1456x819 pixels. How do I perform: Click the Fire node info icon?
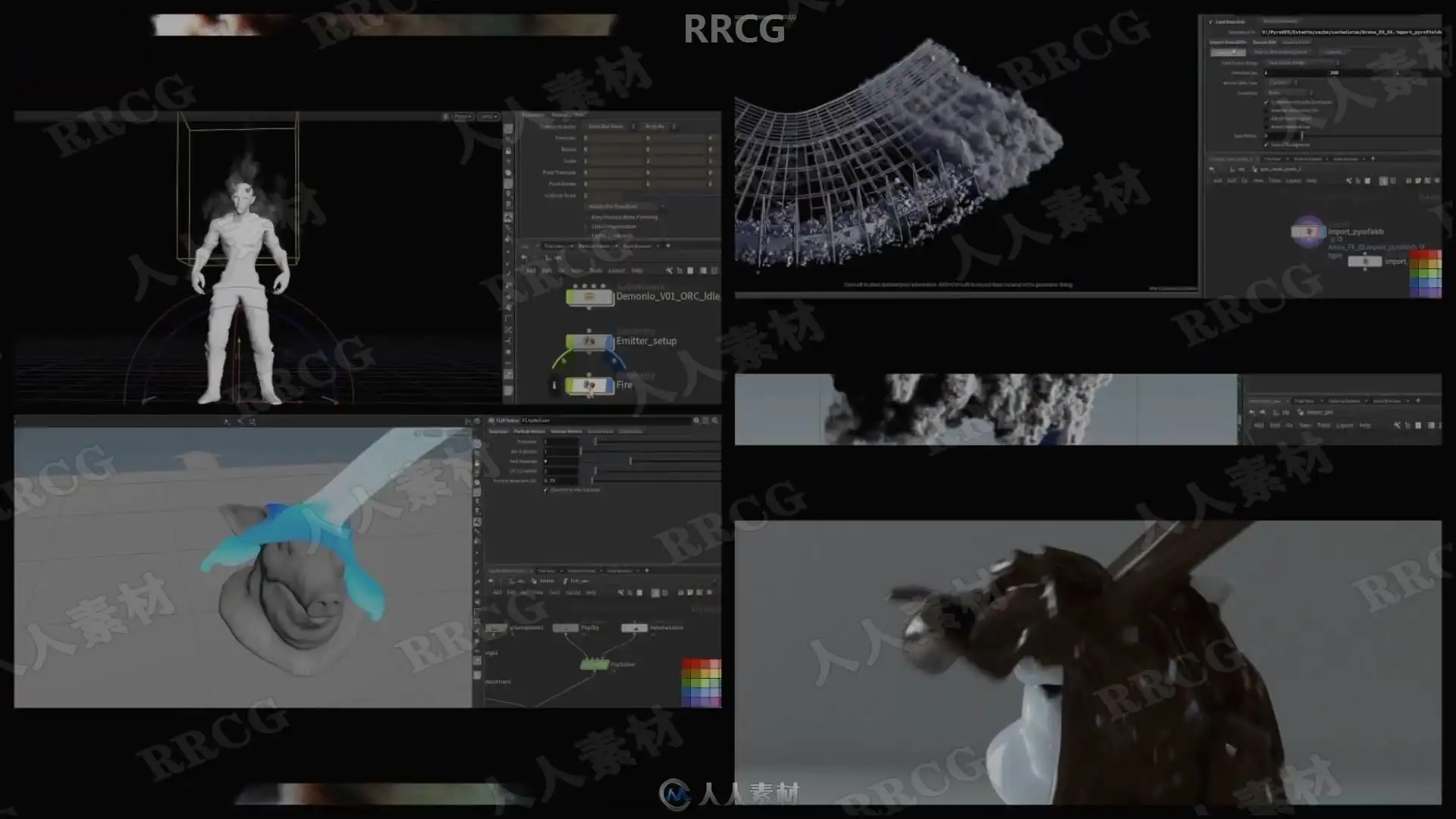tap(554, 385)
